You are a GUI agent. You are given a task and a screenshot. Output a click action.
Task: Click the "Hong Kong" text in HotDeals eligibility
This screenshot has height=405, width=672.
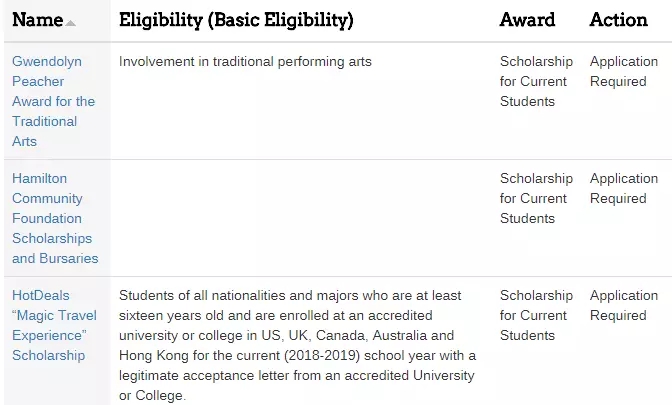click(x=152, y=356)
